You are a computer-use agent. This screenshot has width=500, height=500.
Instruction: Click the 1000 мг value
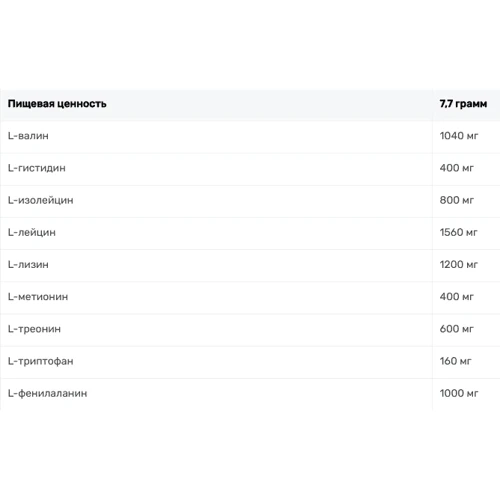(459, 393)
